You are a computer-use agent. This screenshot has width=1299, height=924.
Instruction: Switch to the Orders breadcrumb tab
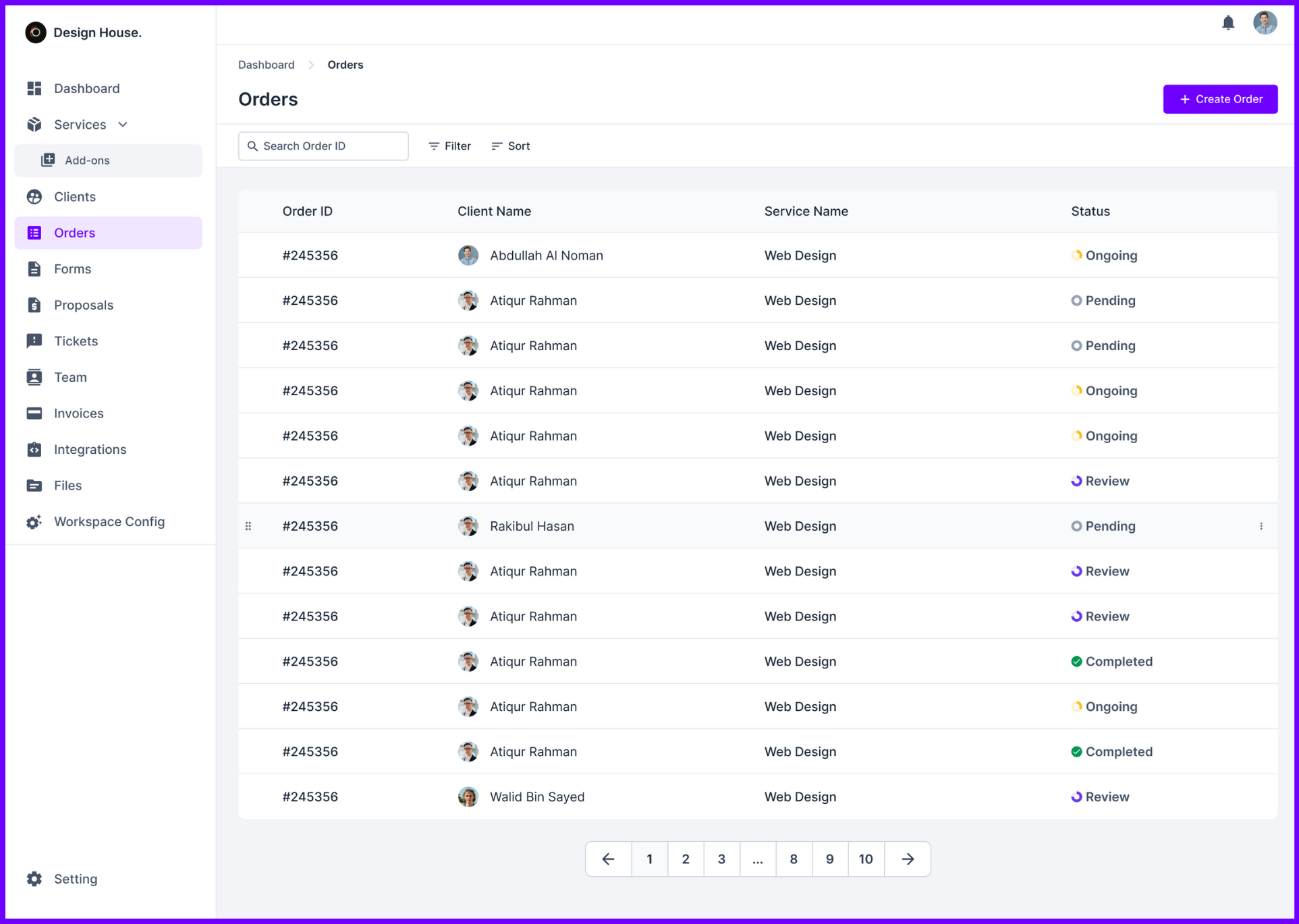pyautogui.click(x=345, y=64)
